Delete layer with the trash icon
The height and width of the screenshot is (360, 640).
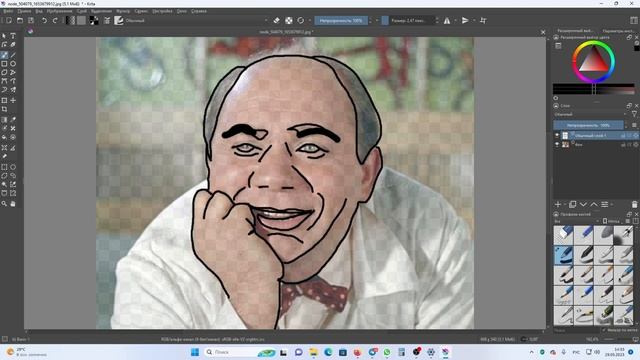(x=634, y=204)
